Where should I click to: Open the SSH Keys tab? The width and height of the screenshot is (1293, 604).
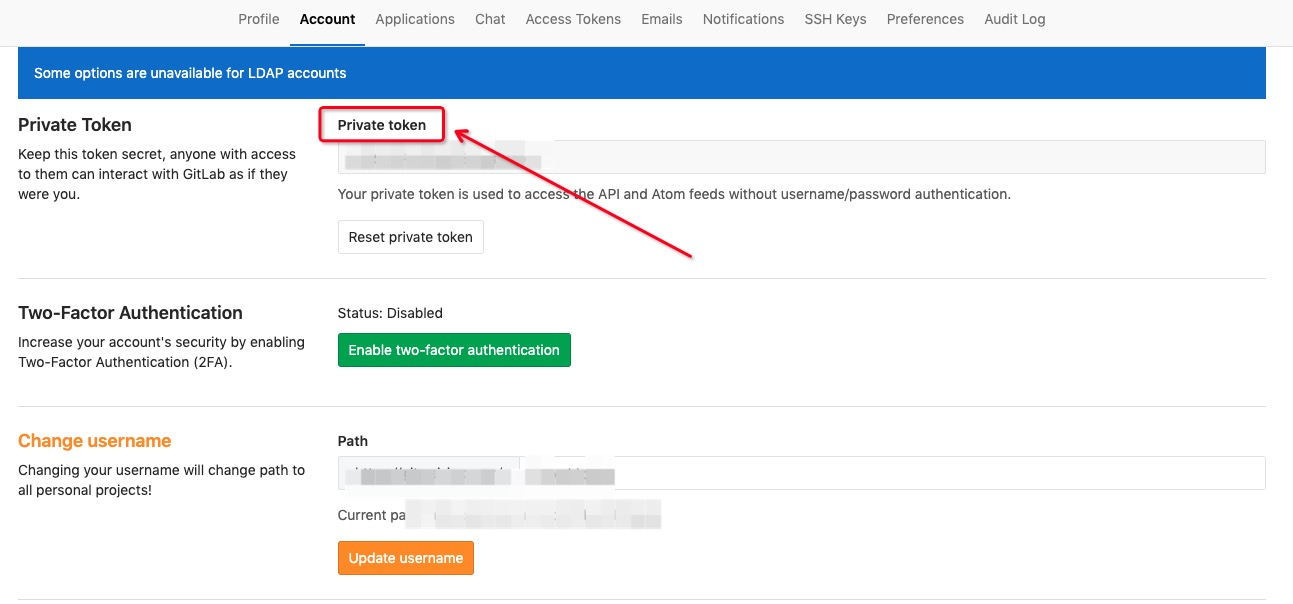[835, 19]
